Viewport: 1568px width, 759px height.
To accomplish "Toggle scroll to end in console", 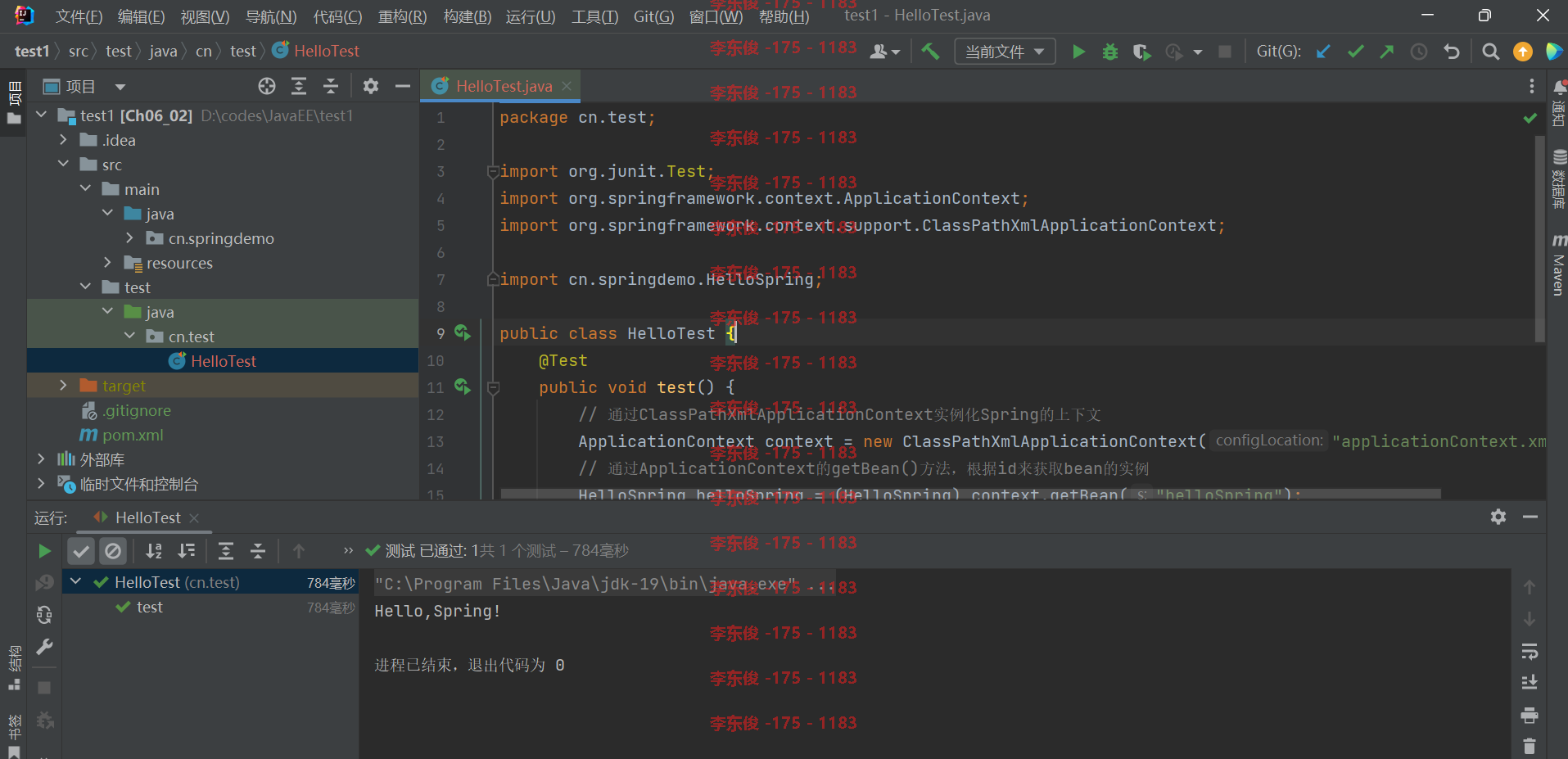I will coord(1529,683).
